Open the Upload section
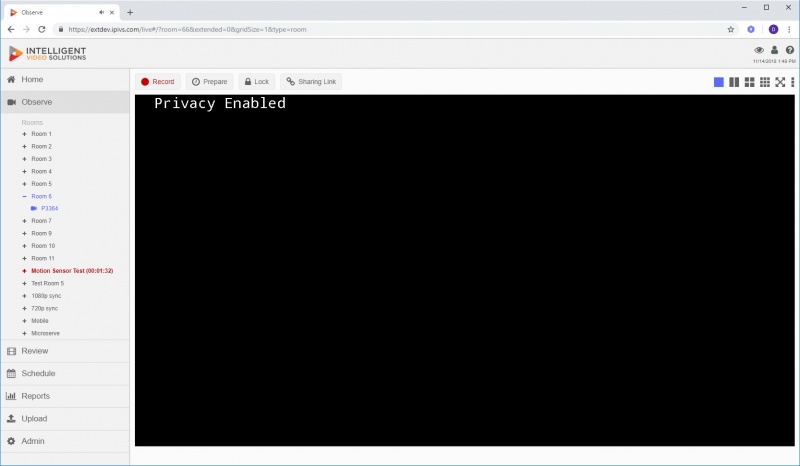The image size is (800, 466). point(65,419)
